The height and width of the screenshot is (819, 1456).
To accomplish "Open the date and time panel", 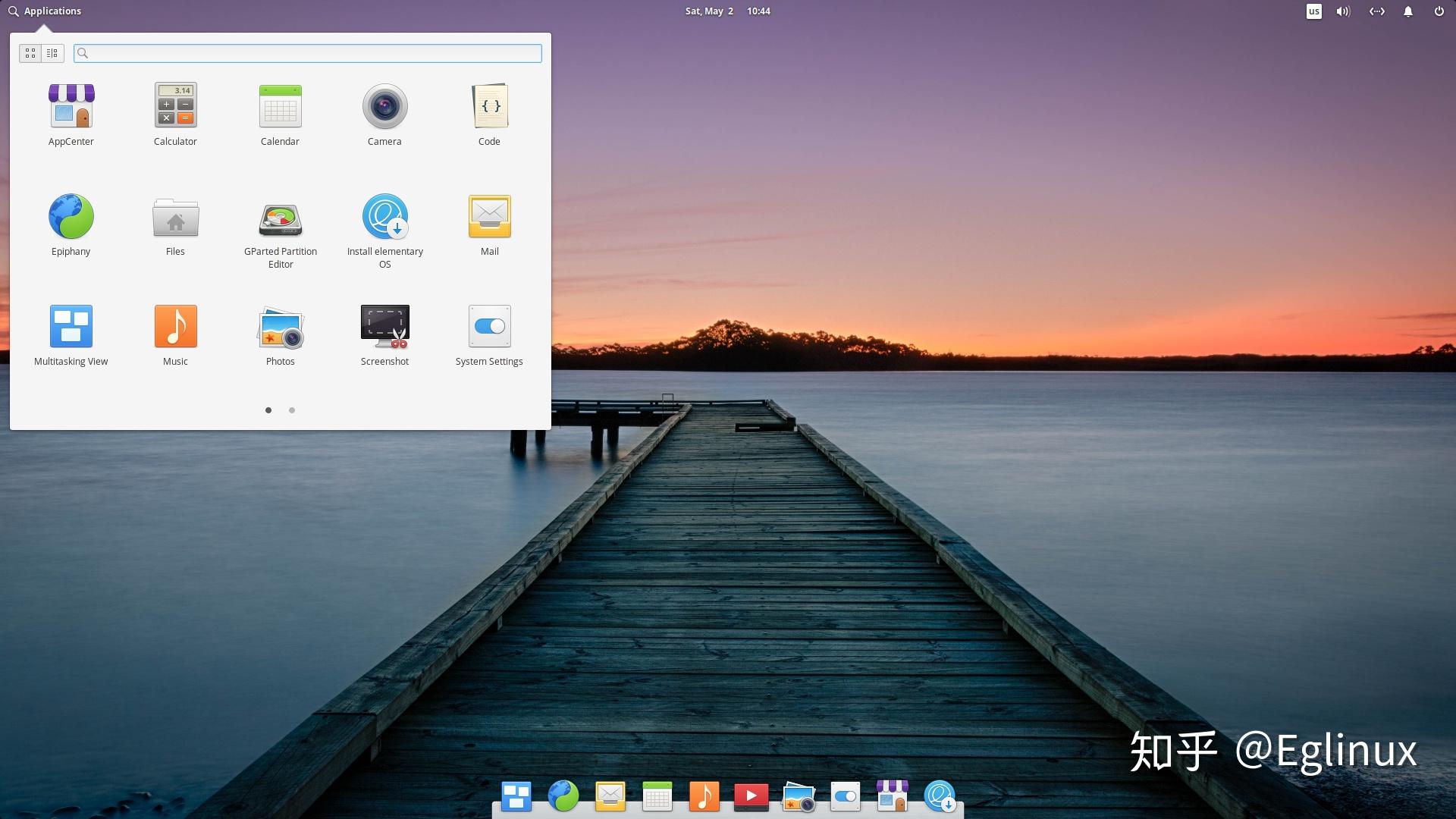I will (727, 11).
